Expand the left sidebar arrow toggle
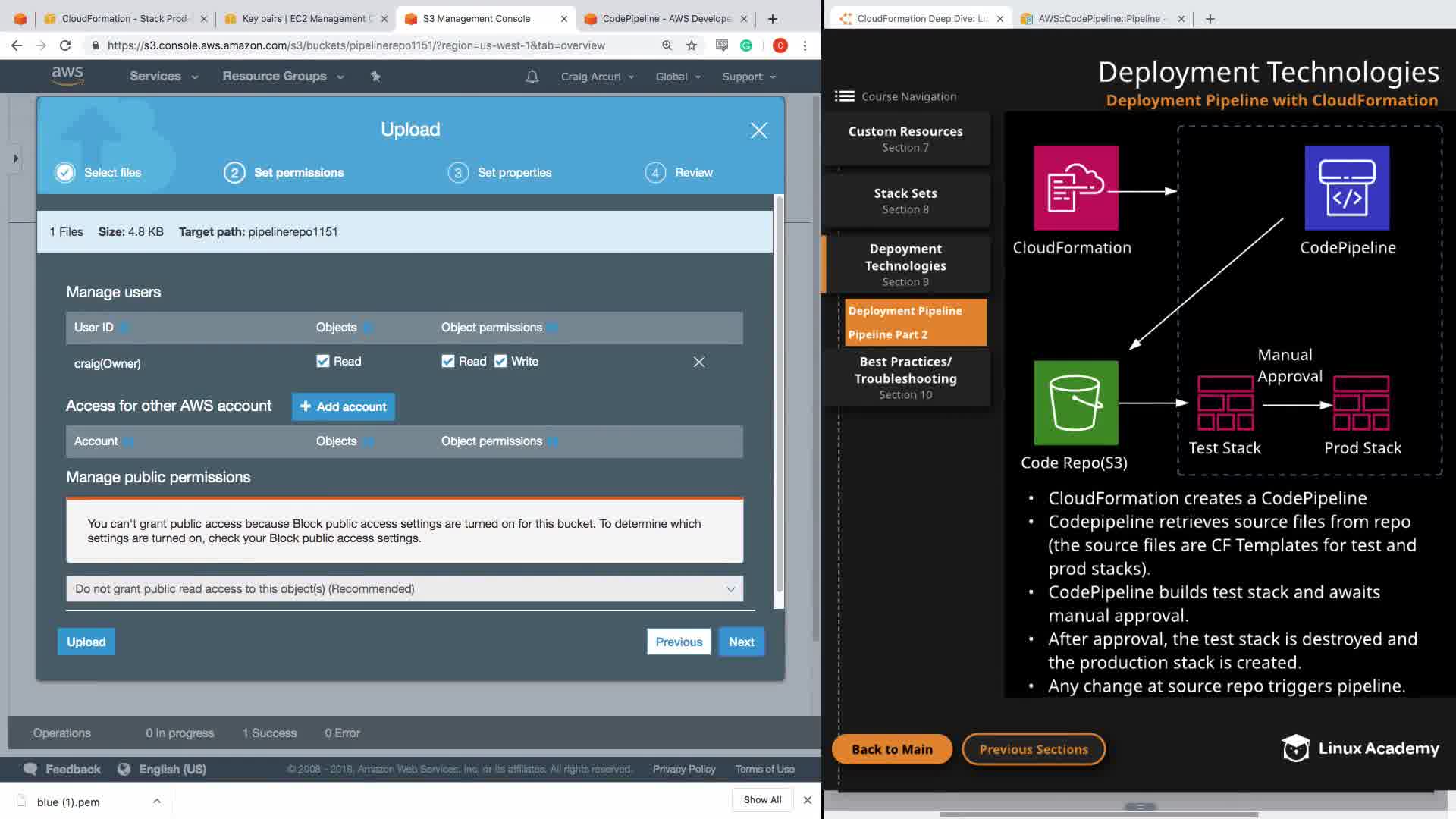 coord(16,158)
